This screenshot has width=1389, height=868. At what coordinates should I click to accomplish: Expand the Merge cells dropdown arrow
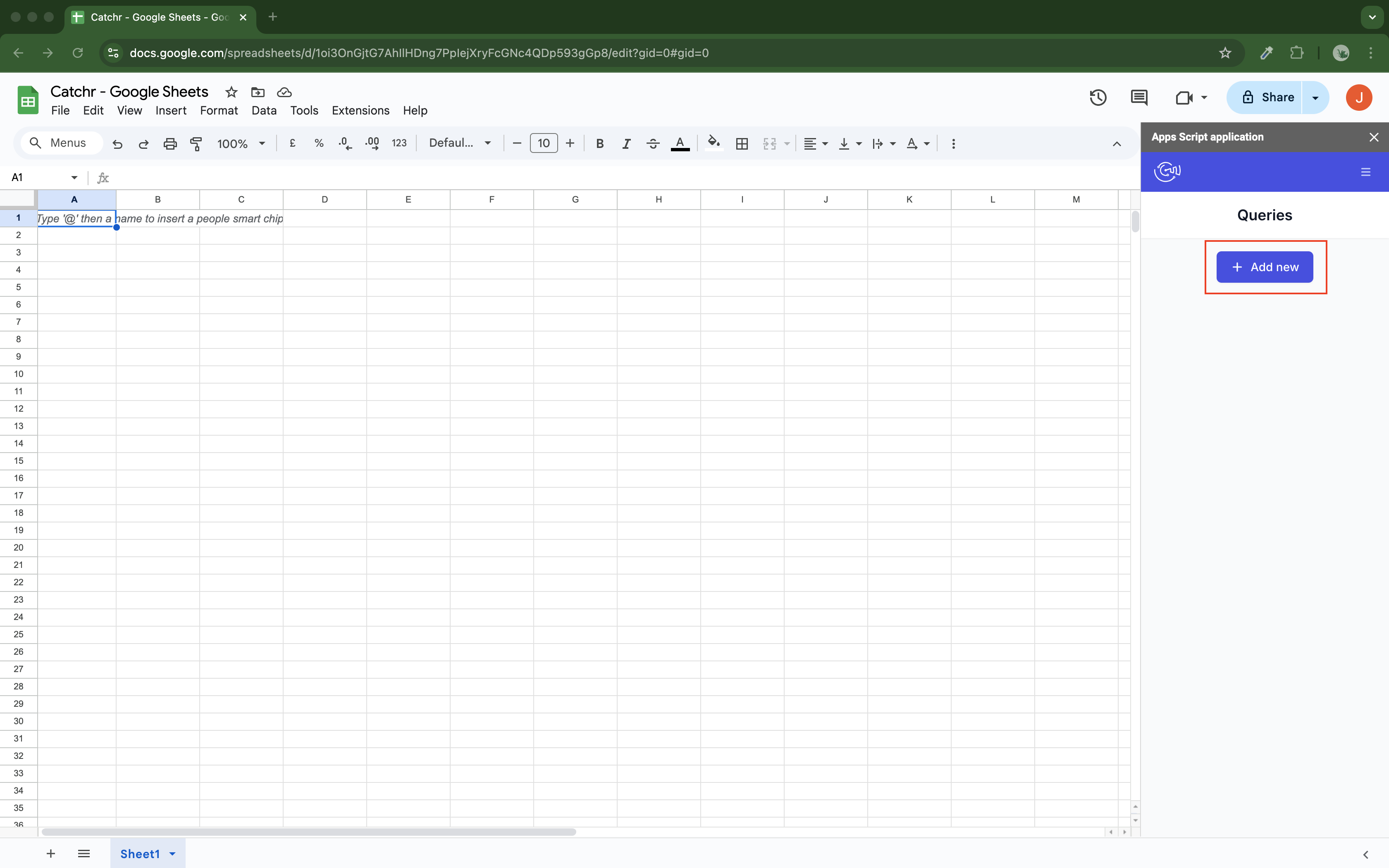point(788,143)
